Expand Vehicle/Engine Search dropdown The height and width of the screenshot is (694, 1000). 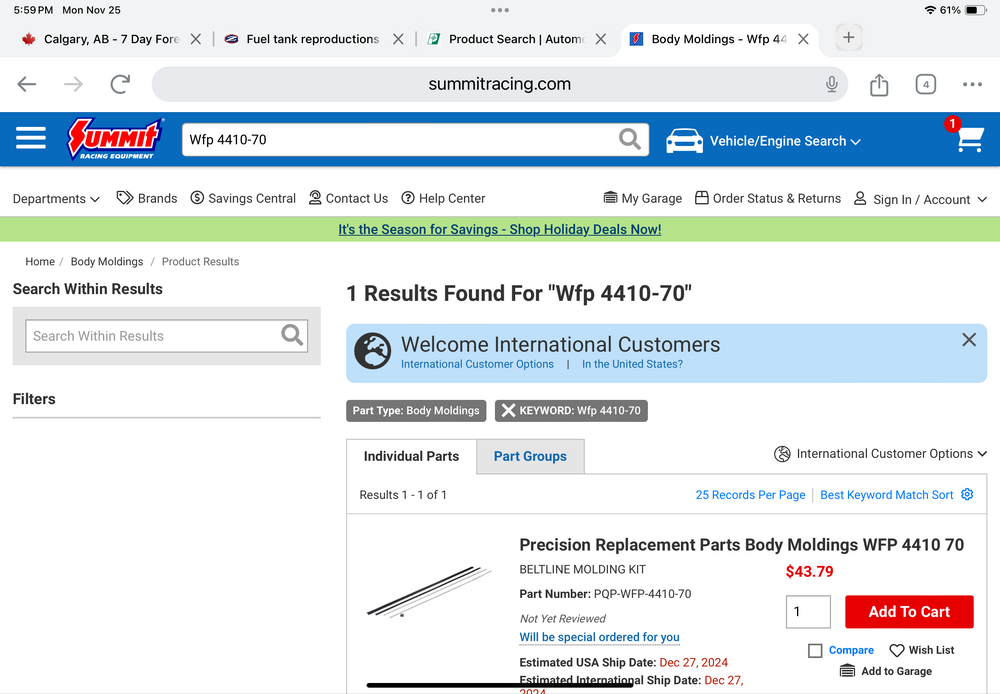tap(763, 141)
